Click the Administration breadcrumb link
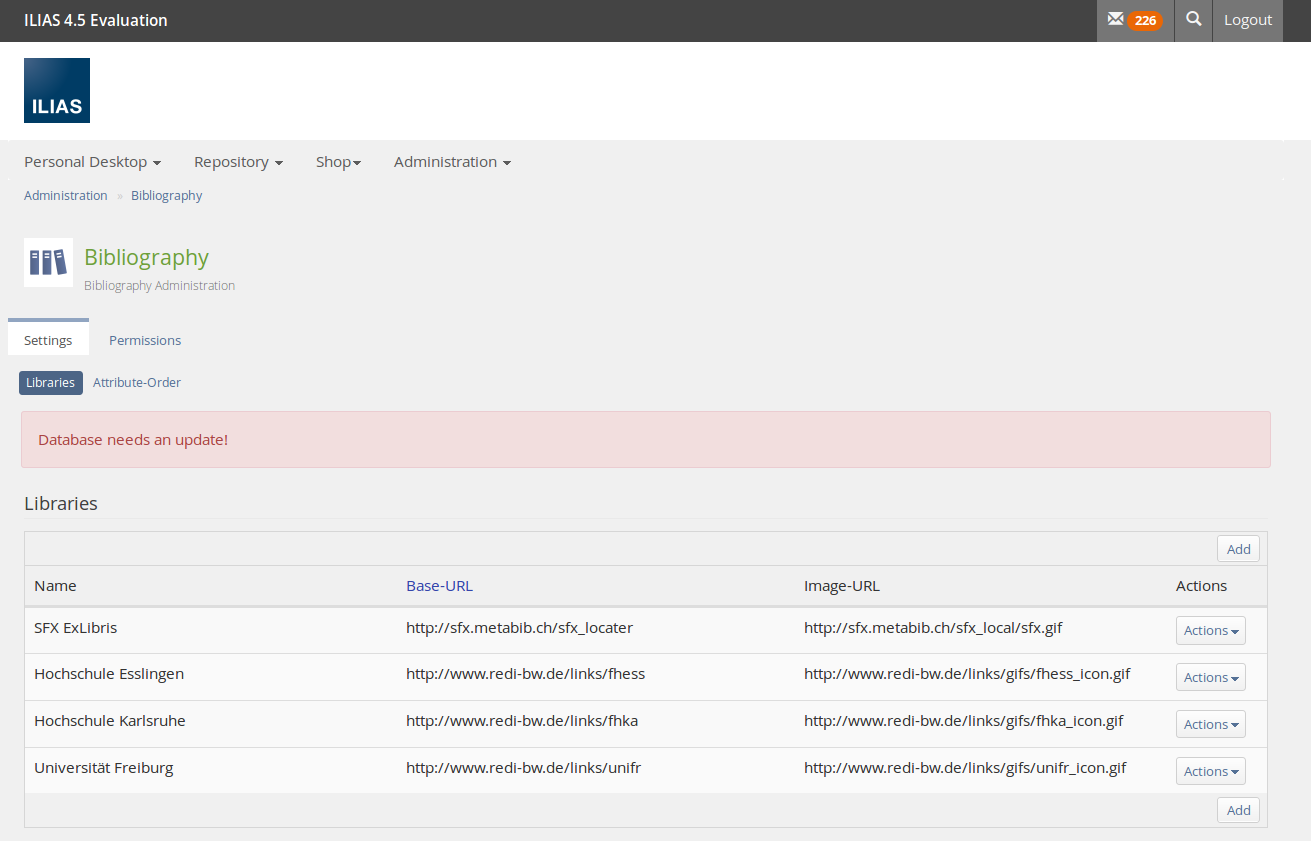The image size is (1311, 841). 66,196
